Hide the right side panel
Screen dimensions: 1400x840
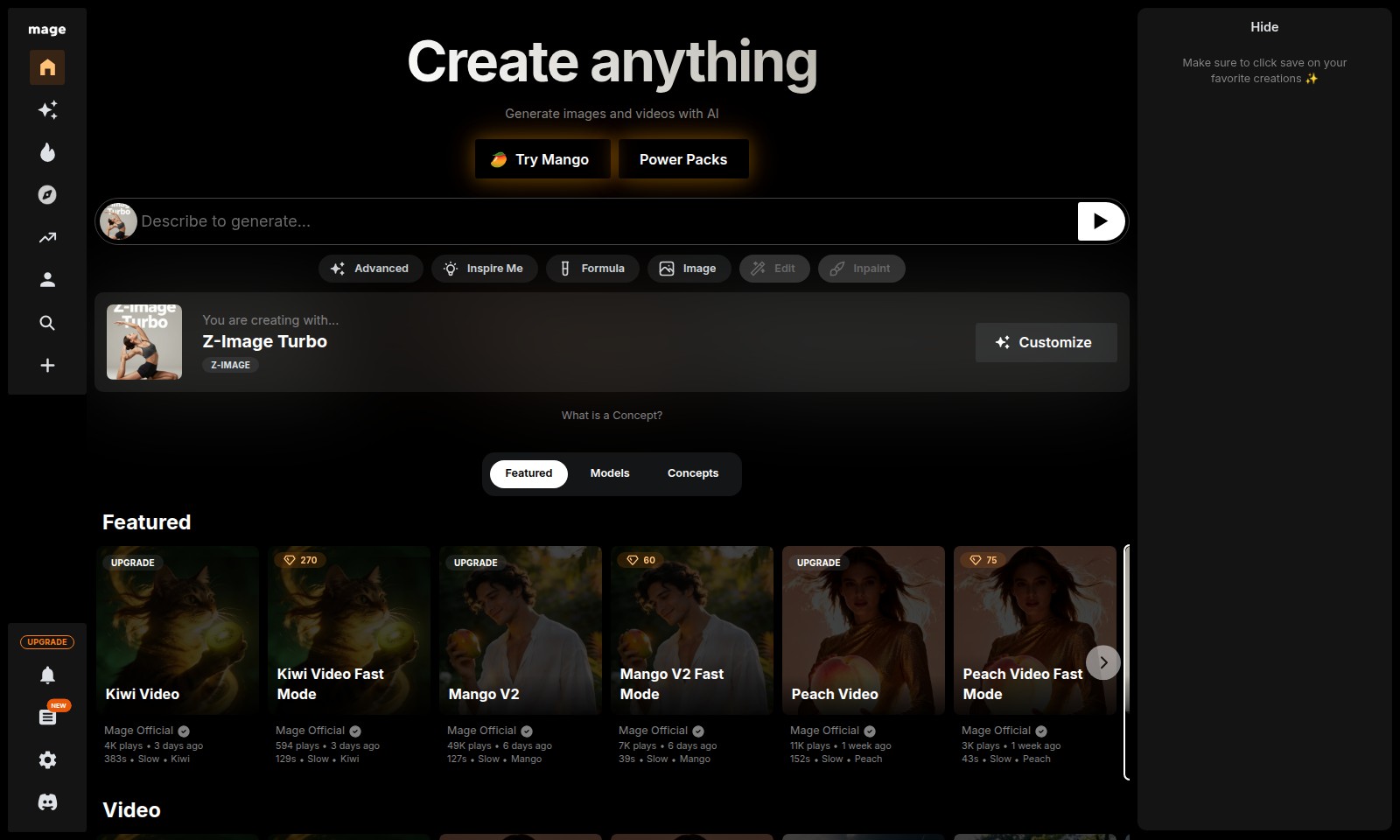point(1264,27)
